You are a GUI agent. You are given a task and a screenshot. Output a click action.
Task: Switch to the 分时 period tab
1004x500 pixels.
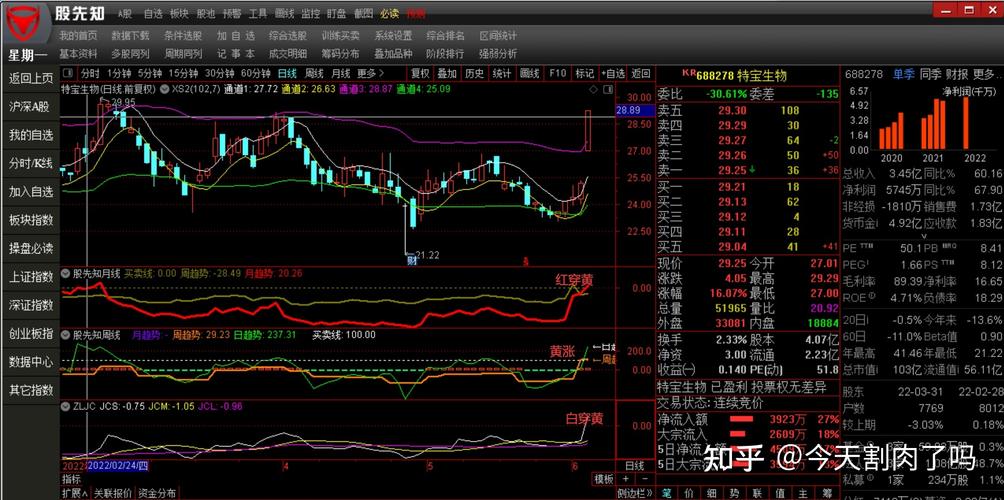(x=90, y=73)
